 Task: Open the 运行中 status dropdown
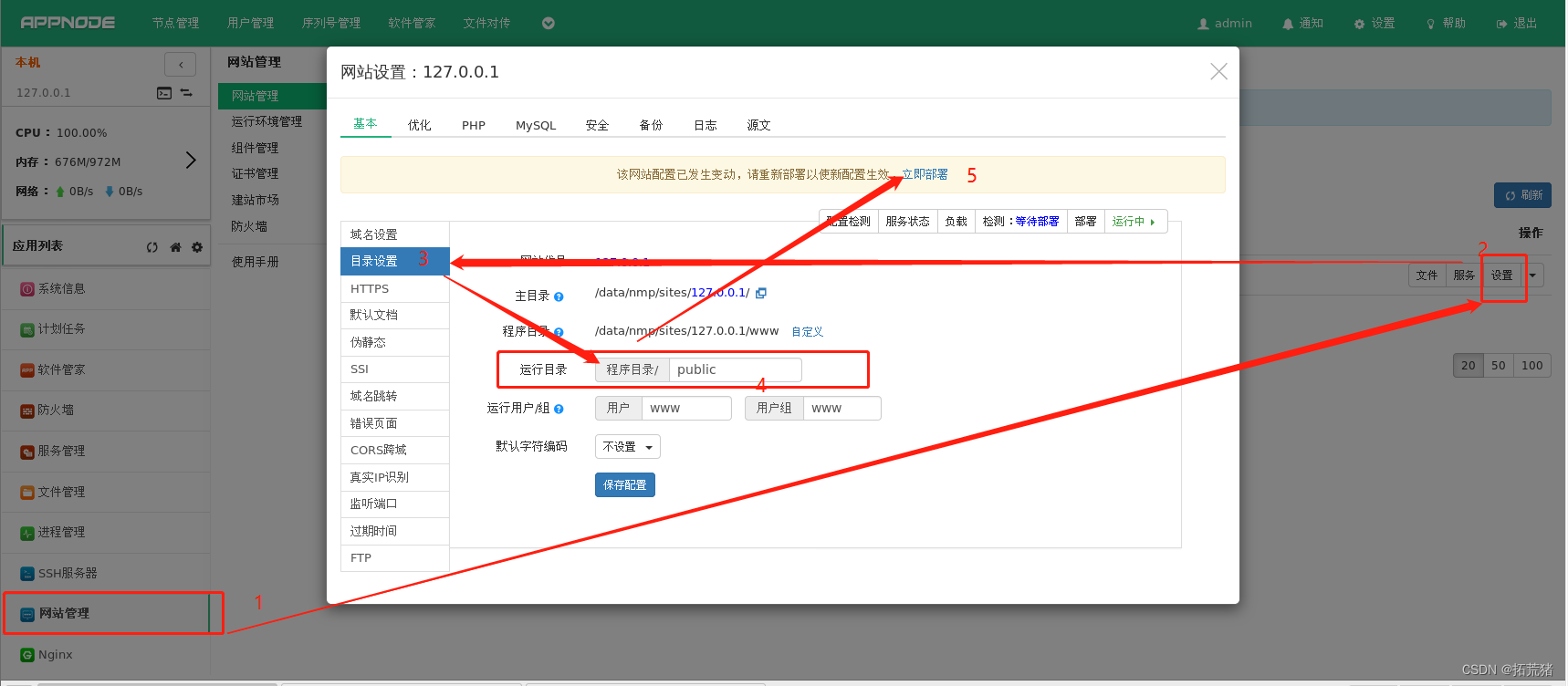[1135, 222]
